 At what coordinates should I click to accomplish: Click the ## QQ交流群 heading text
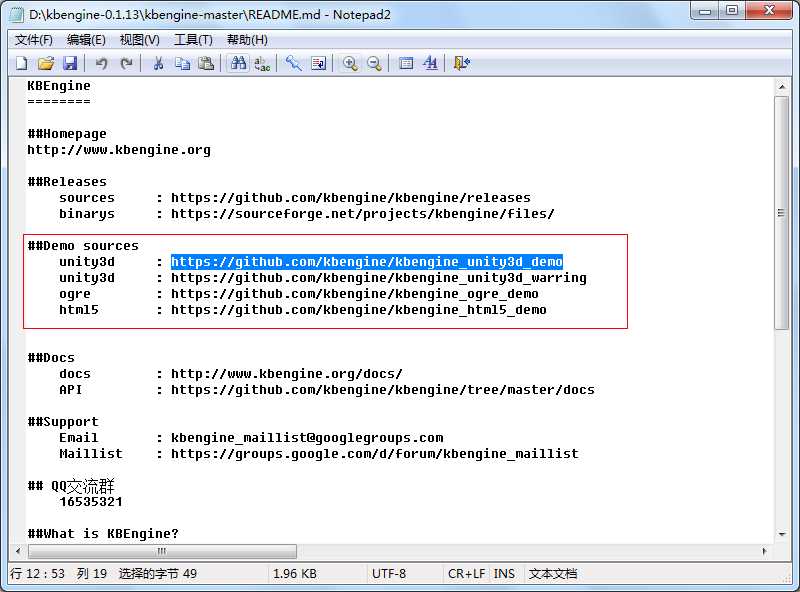click(71, 485)
